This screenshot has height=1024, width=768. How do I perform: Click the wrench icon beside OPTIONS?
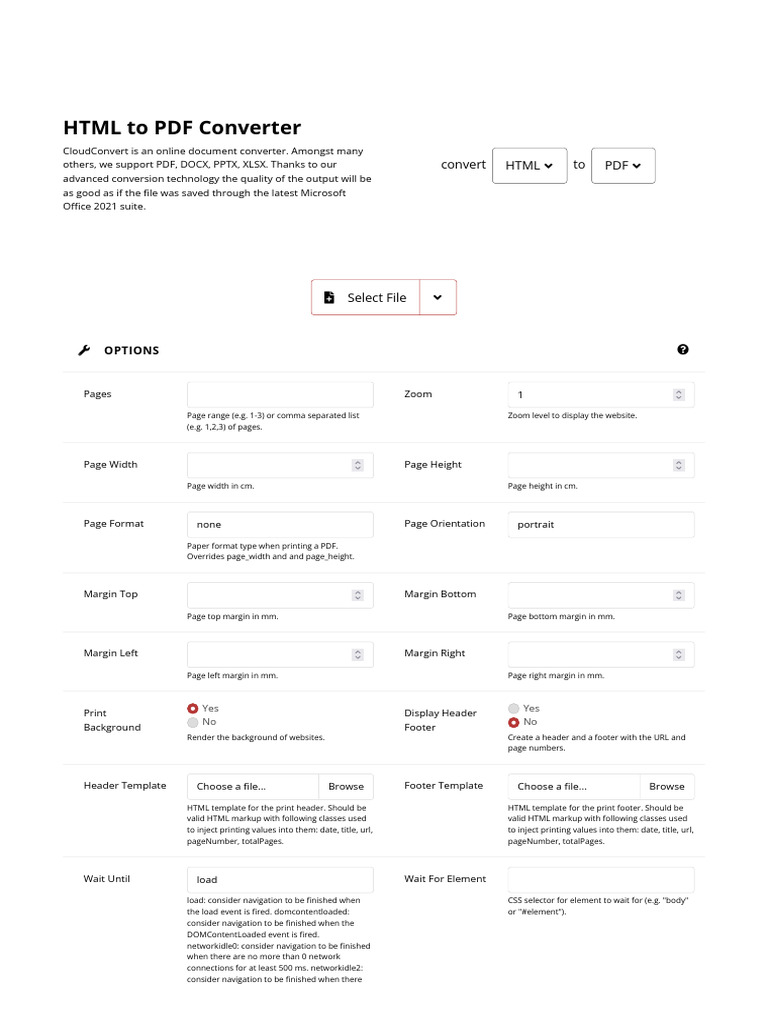click(x=84, y=350)
